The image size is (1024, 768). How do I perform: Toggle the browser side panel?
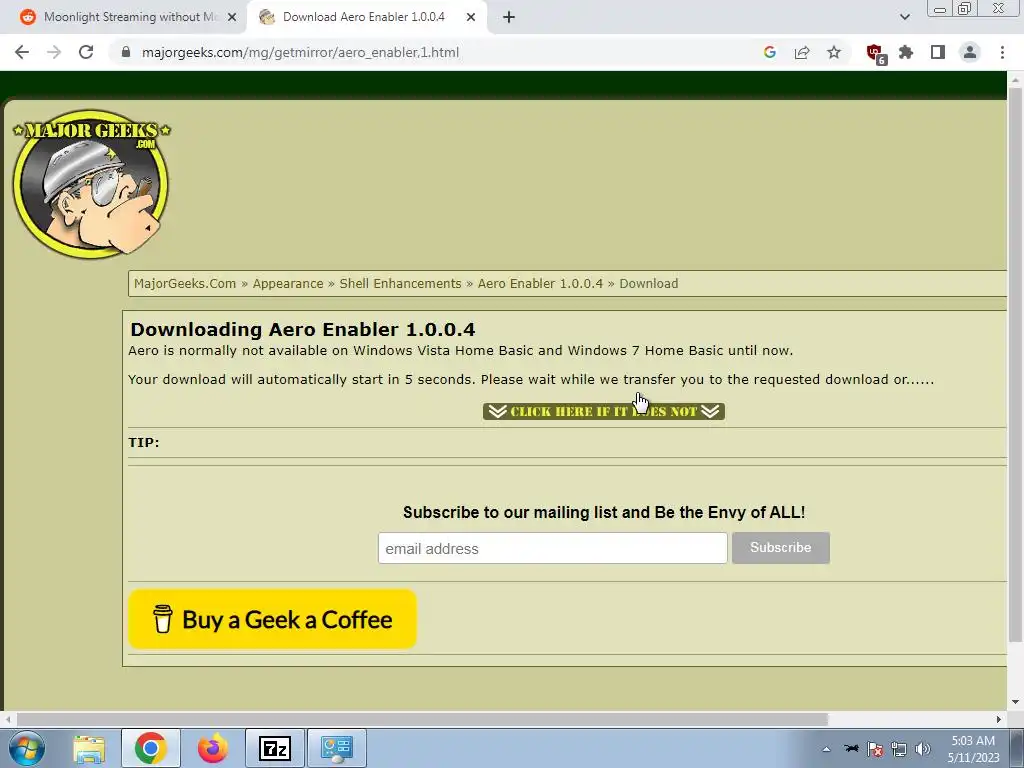[x=938, y=52]
